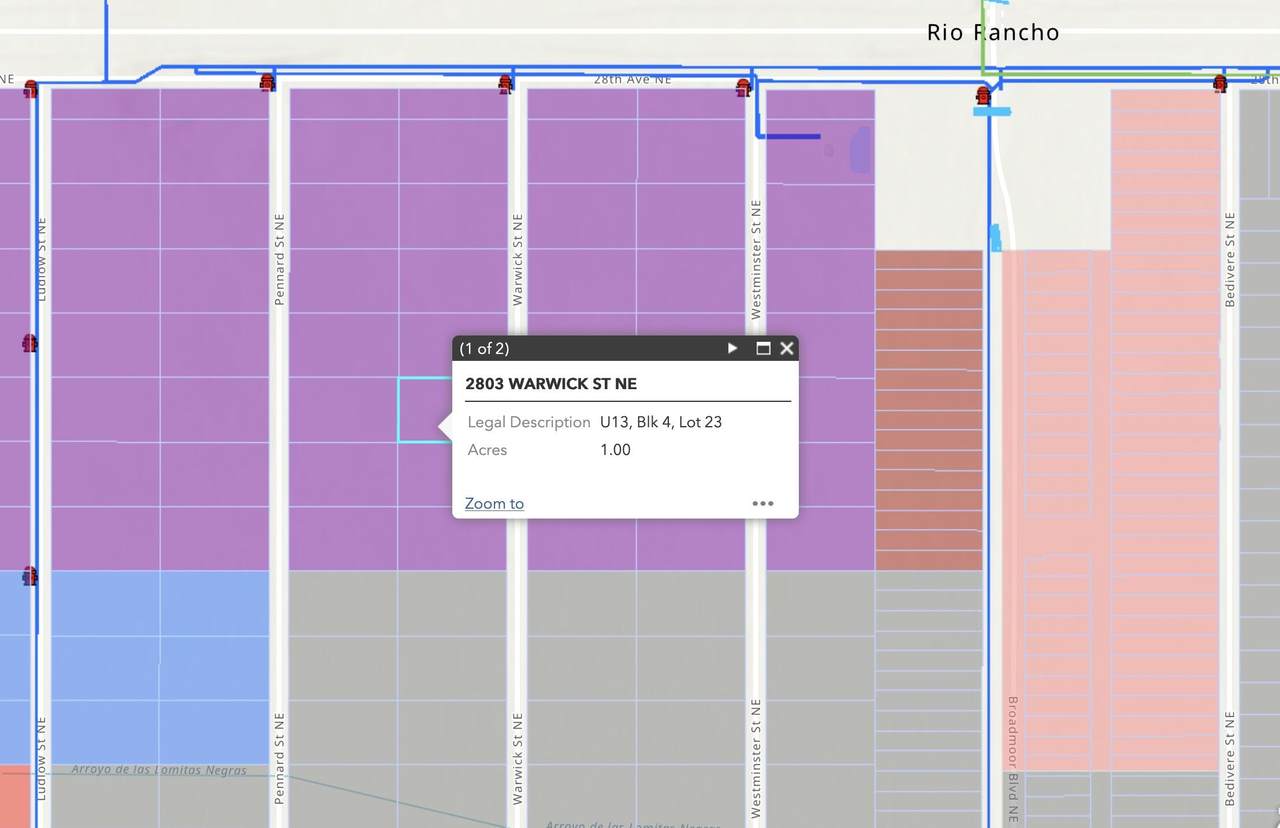Click the middle hydrant along Ludlow St
Image resolution: width=1280 pixels, height=828 pixels.
[30, 343]
